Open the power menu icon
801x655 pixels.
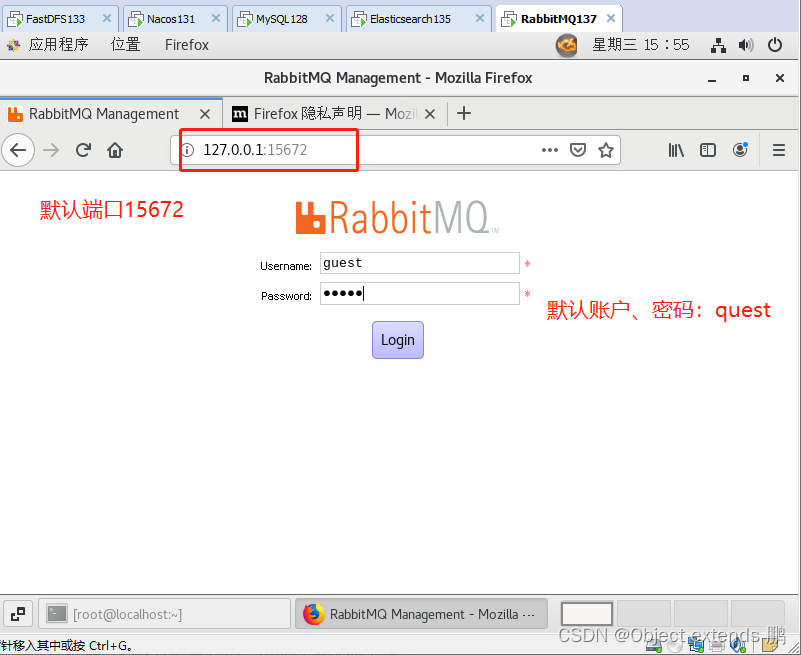(775, 45)
